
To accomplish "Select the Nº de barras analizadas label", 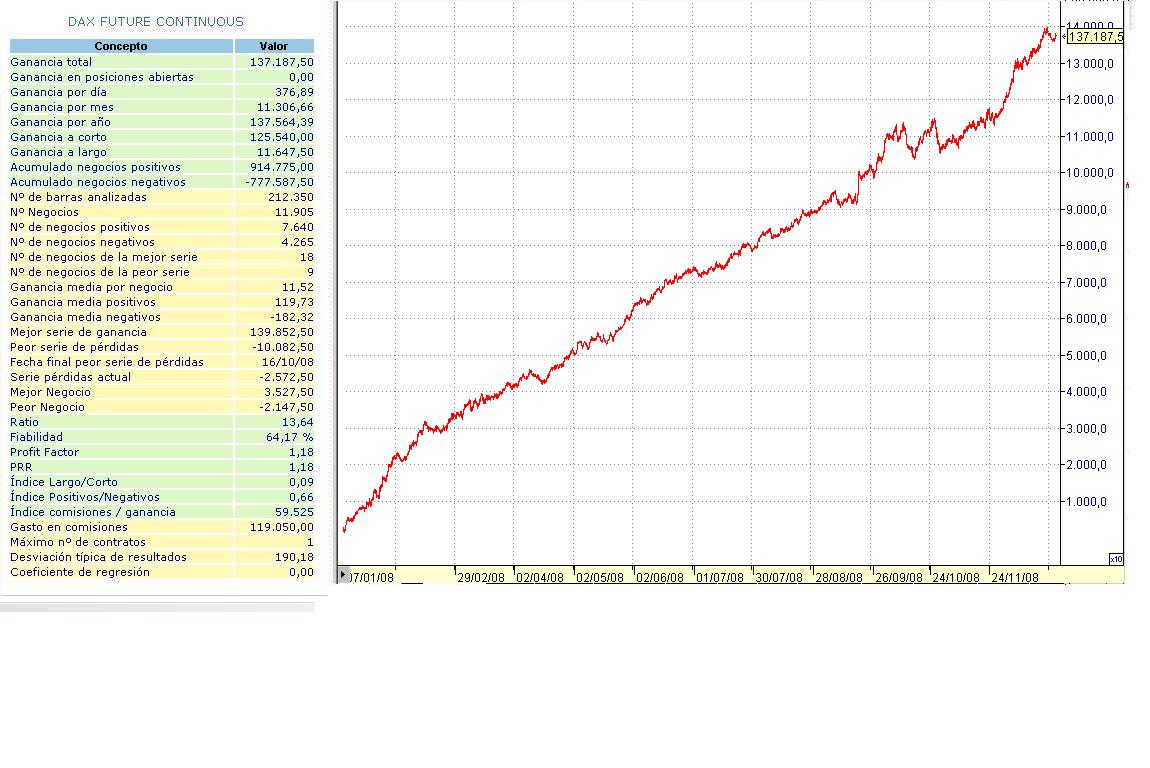I will [78, 197].
